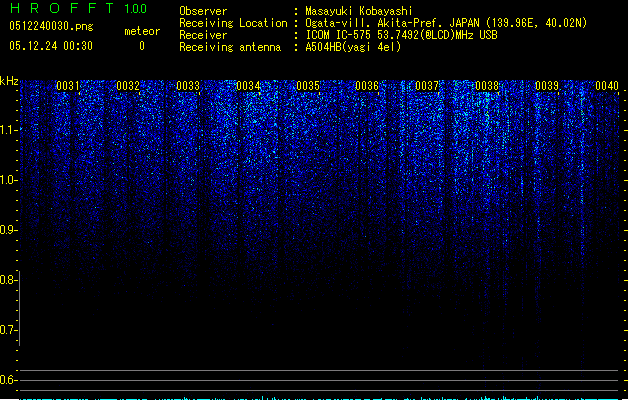
Task: Select the 0036 time marker
Action: click(x=367, y=86)
